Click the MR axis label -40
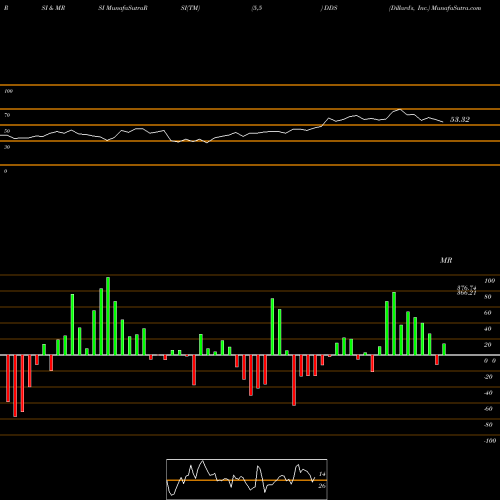The width and height of the screenshot is (500, 500). coord(488,393)
